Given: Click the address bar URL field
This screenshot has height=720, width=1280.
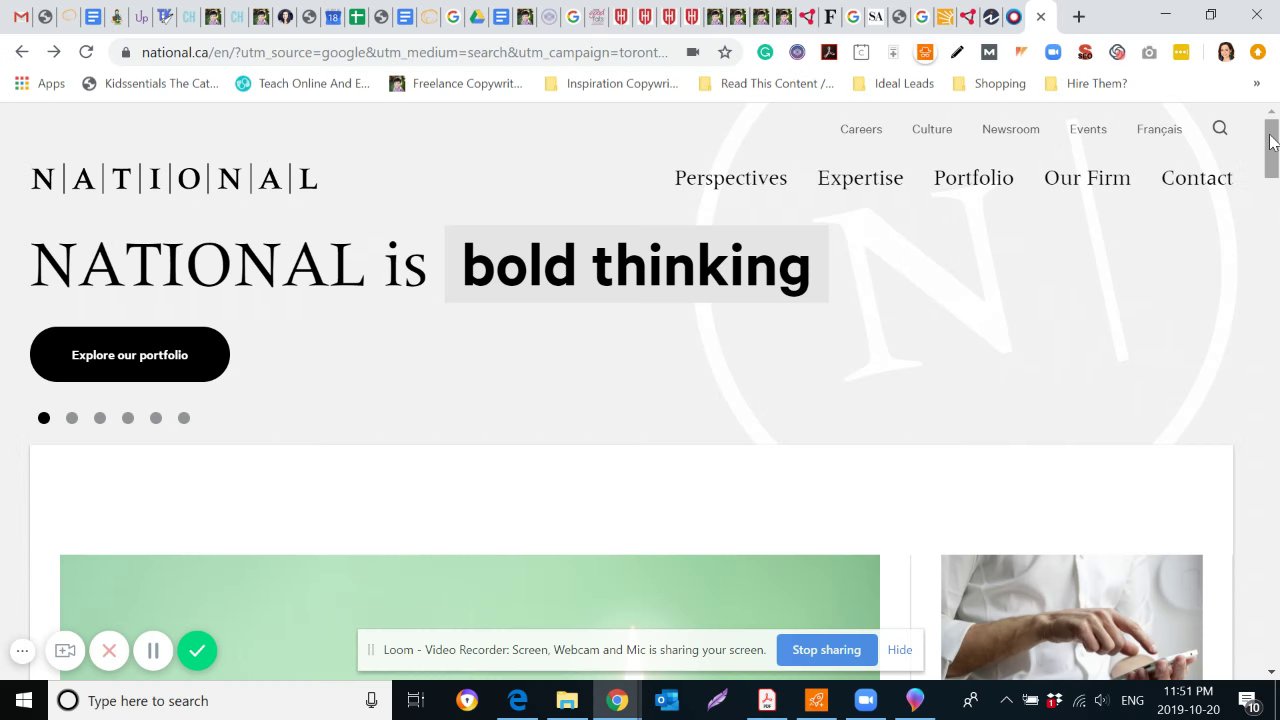Looking at the screenshot, I should (x=405, y=52).
